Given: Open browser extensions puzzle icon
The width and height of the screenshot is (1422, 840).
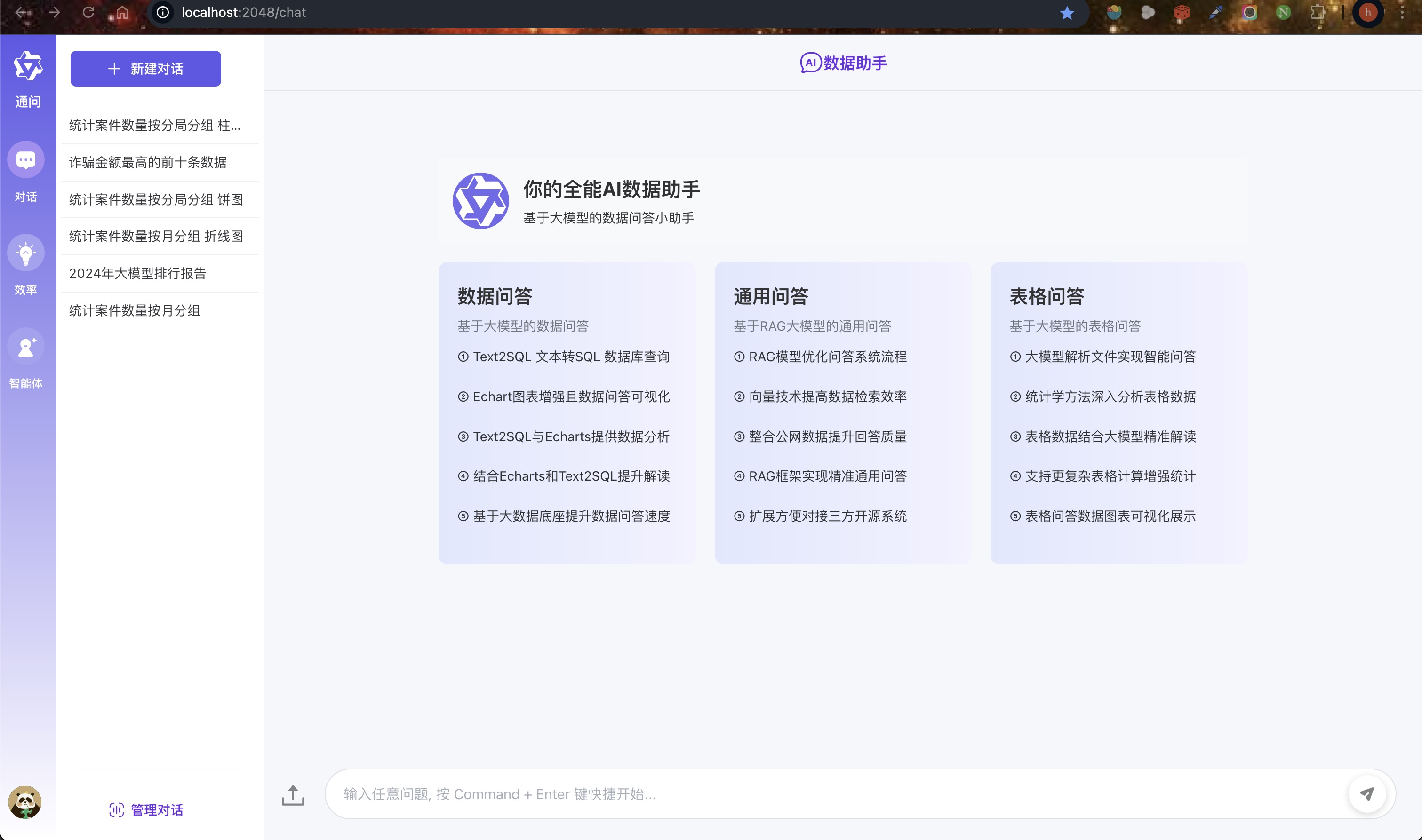Looking at the screenshot, I should coord(1318,12).
